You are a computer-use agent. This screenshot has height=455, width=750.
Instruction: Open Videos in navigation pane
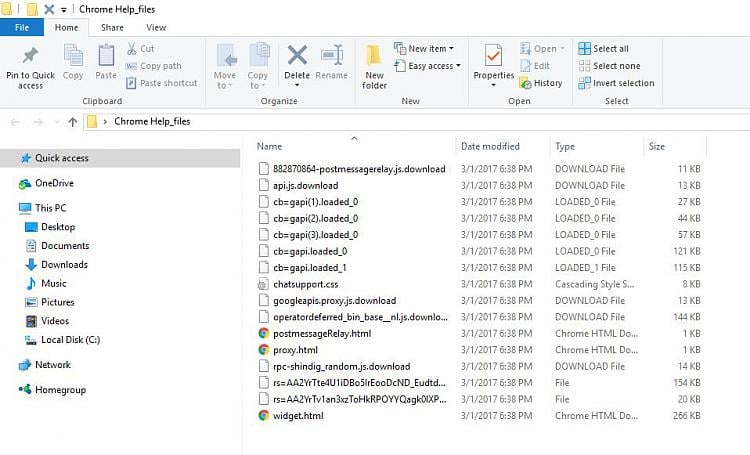pyautogui.click(x=47, y=321)
